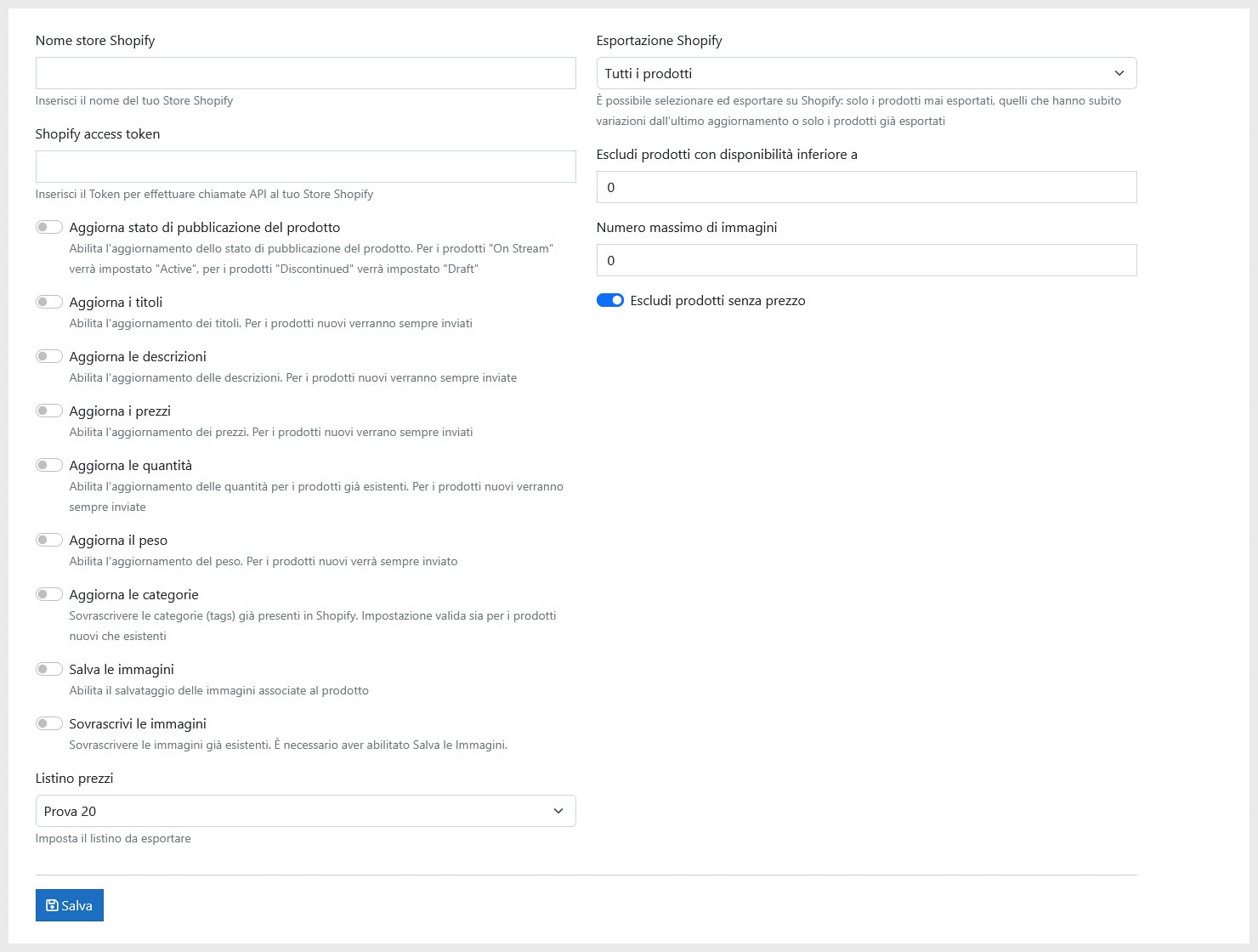Image resolution: width=1258 pixels, height=952 pixels.
Task: Select the "Escludi prodotti con disponibilità" value field
Action: click(865, 187)
